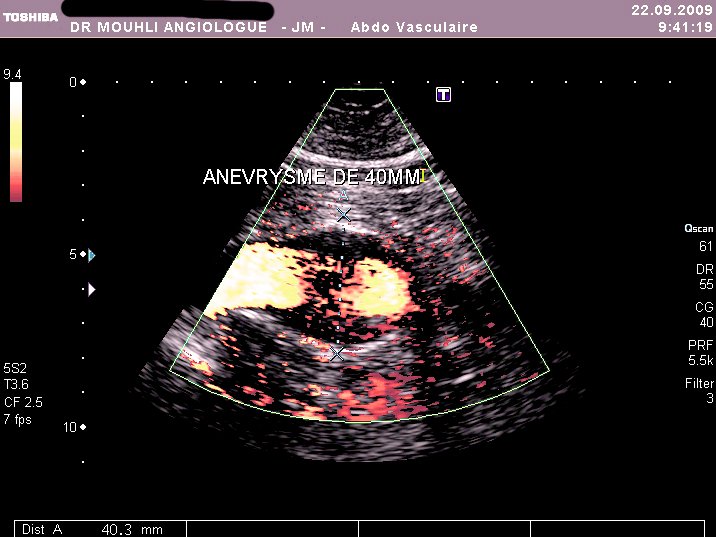
Task: Click the 9.4 color scale maximum value
Action: click(12, 74)
